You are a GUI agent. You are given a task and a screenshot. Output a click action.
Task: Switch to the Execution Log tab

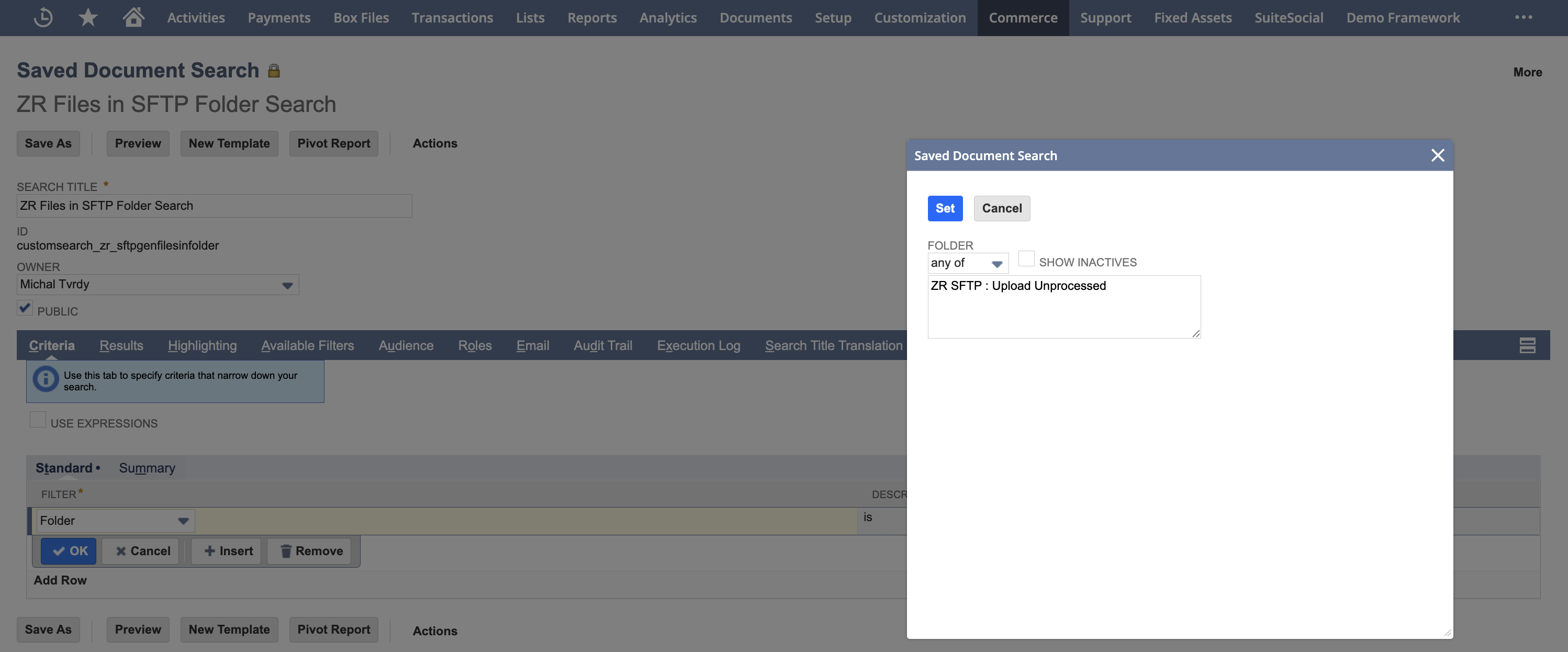[x=699, y=345]
